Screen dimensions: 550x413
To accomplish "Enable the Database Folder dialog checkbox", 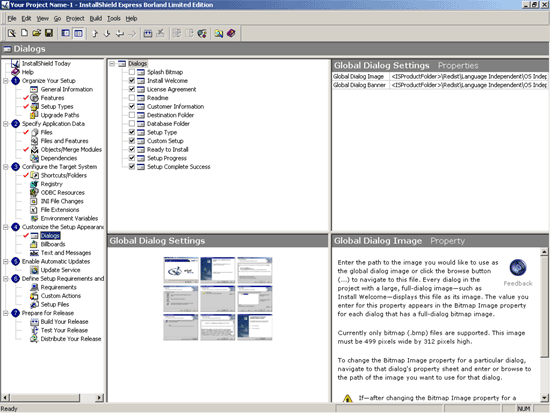I will click(x=132, y=124).
